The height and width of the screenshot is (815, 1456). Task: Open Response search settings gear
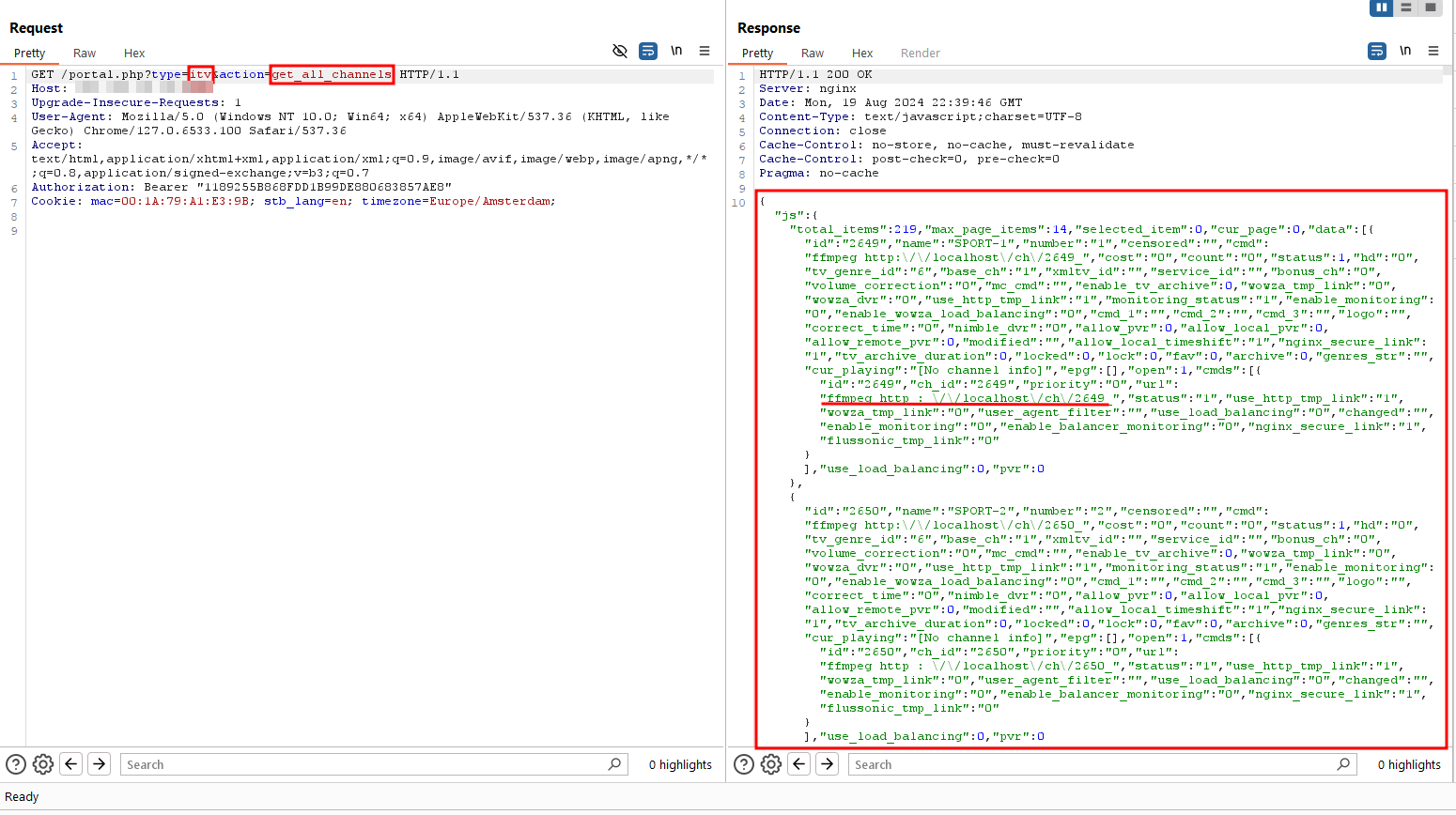[771, 764]
